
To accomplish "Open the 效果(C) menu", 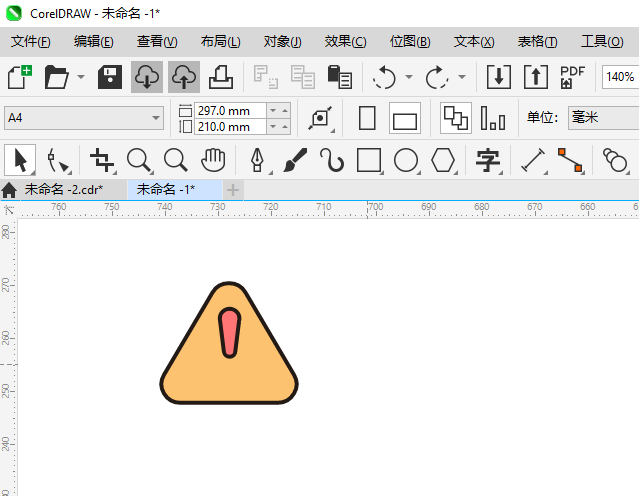I will [x=346, y=42].
